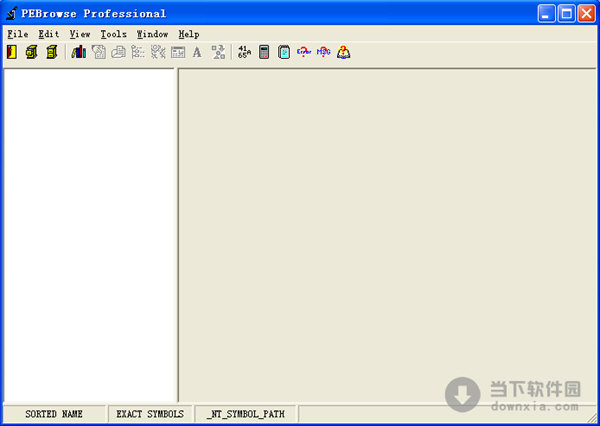Image resolution: width=600 pixels, height=426 pixels.
Task: Open the Help menu
Action: click(189, 34)
